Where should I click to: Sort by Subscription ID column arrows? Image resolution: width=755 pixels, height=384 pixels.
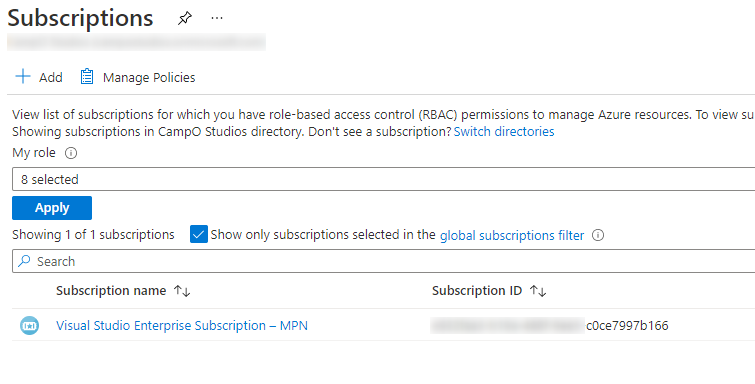coord(538,291)
